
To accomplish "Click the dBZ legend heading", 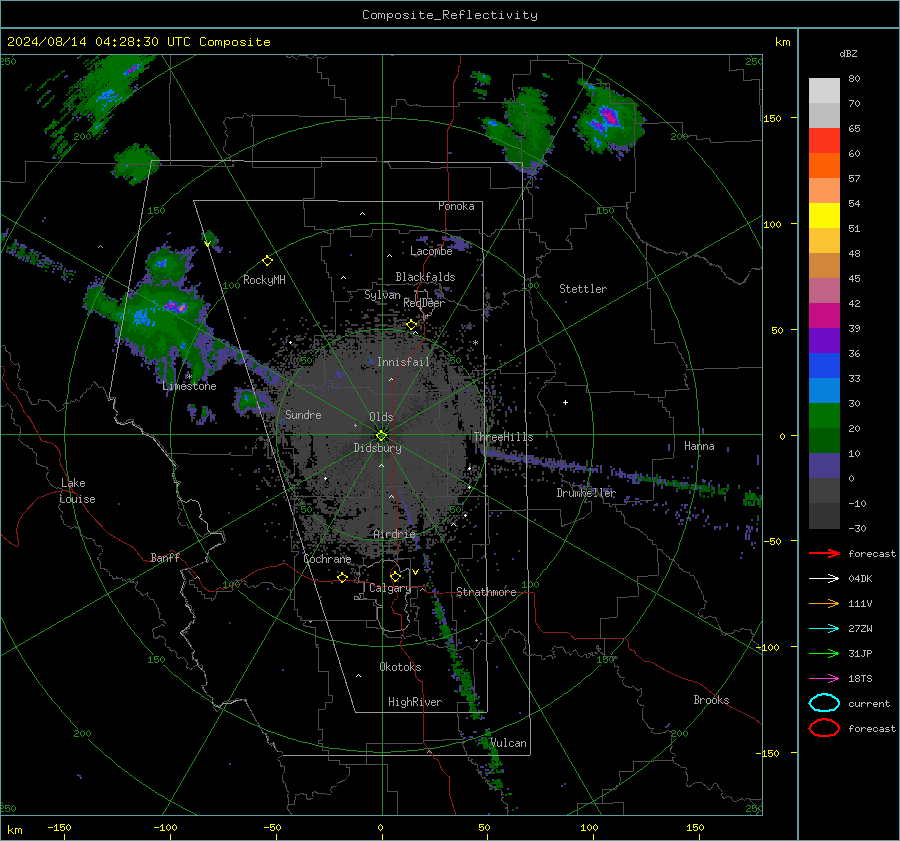I will point(848,53).
